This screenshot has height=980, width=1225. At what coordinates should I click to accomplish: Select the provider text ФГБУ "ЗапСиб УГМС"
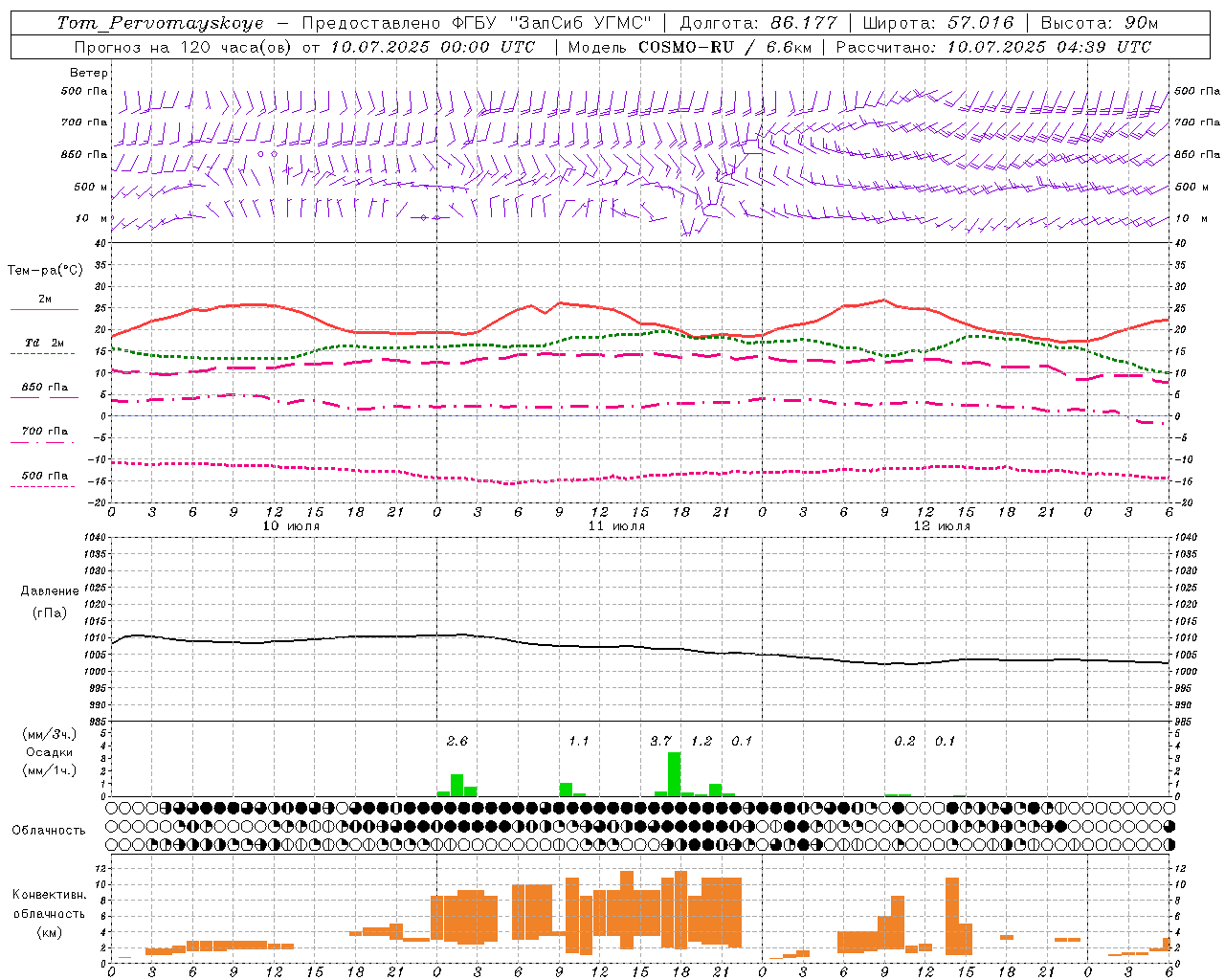tap(551, 23)
